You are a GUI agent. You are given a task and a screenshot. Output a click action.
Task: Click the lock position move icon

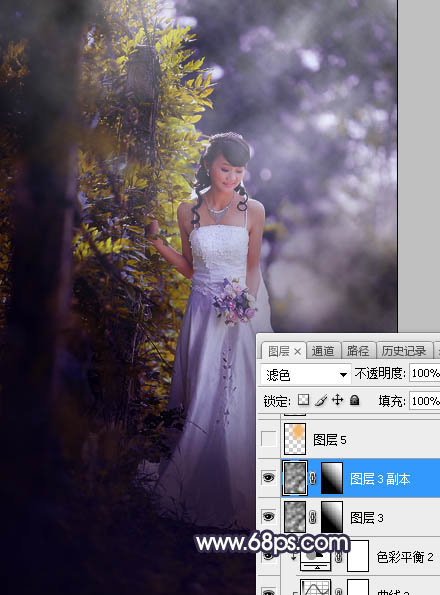click(x=337, y=400)
